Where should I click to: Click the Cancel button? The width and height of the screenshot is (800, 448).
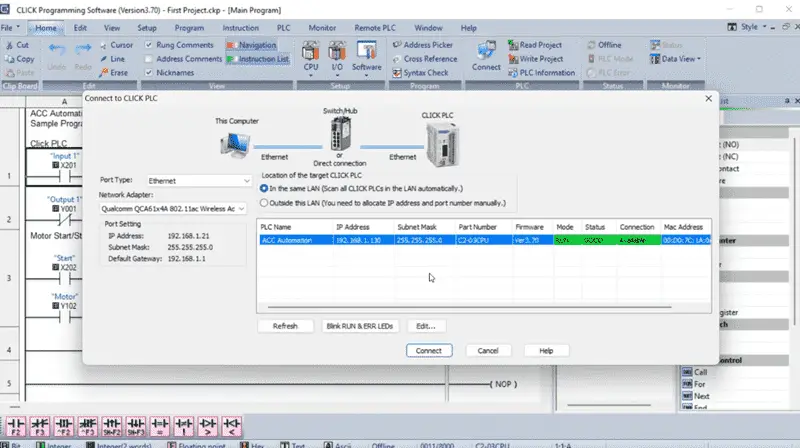488,351
